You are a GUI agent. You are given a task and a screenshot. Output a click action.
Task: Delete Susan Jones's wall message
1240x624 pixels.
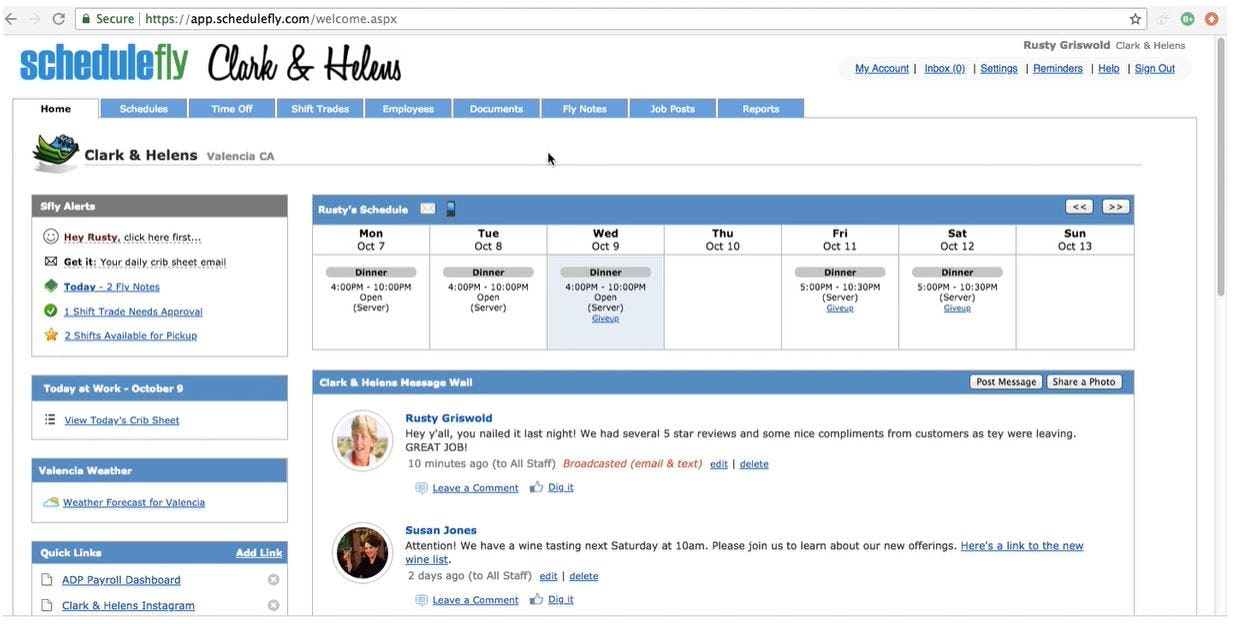[x=583, y=576]
